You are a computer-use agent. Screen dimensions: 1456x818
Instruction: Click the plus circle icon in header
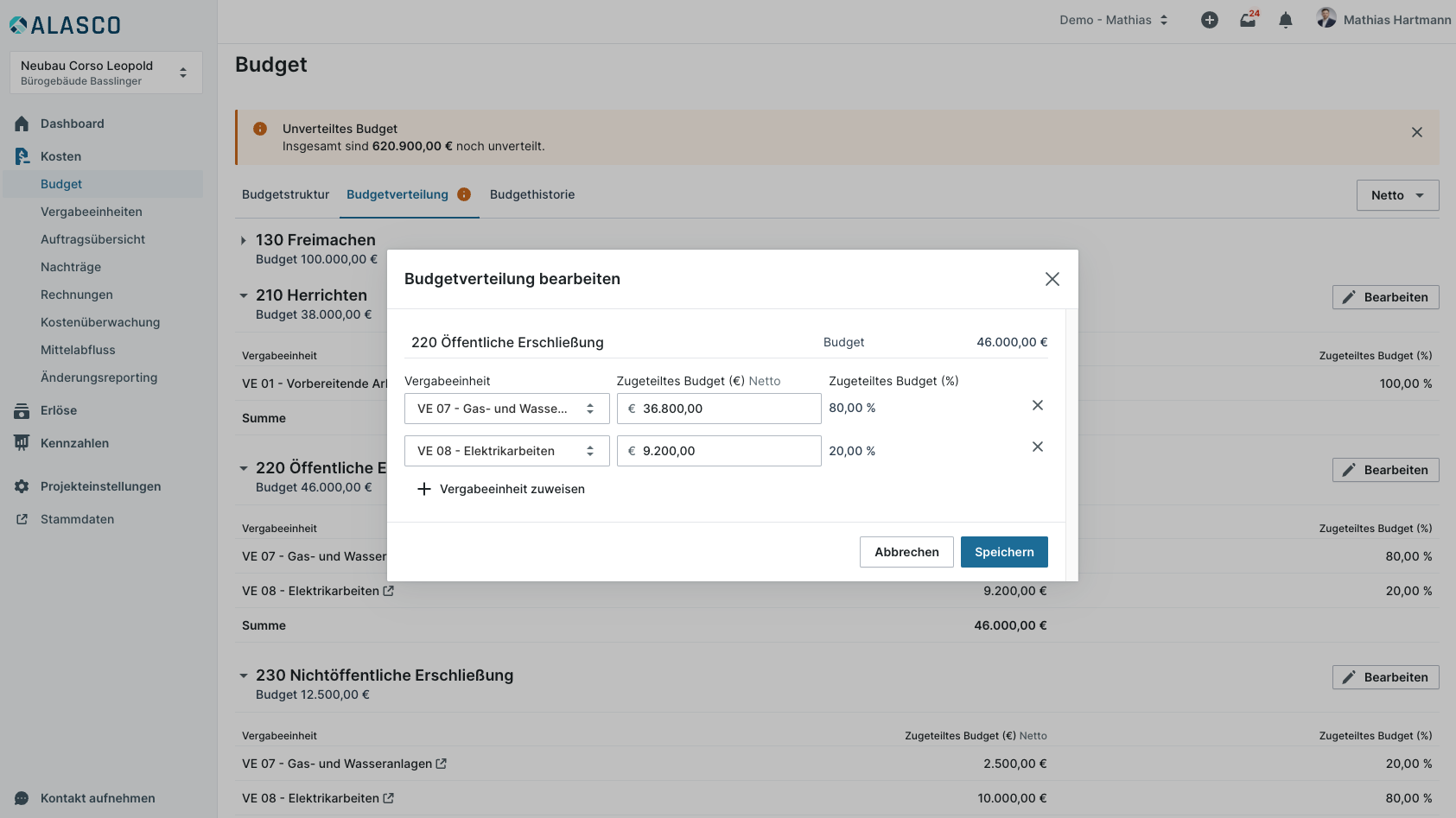point(1210,20)
